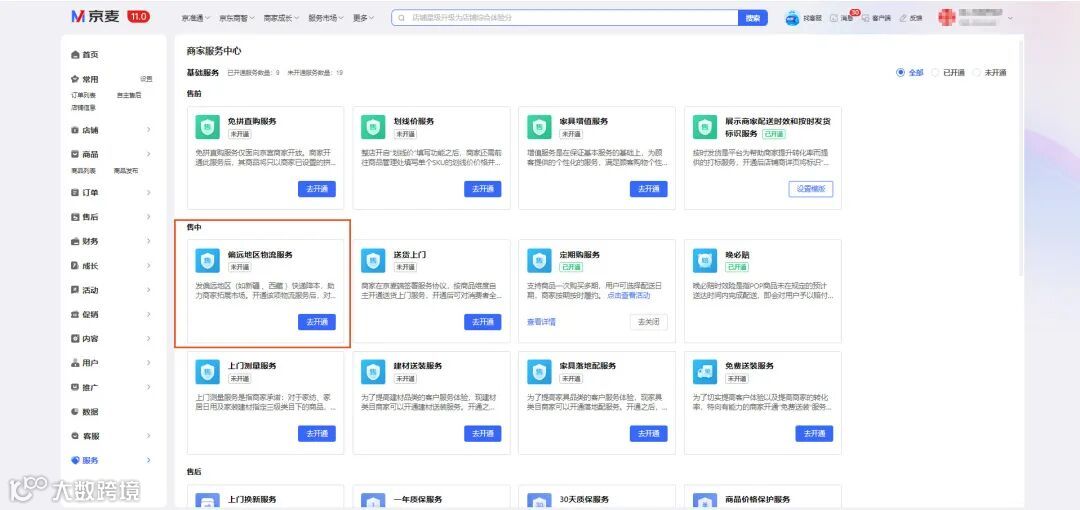Click the shield icon of 建材送装服务
This screenshot has height=510, width=1080.
(373, 372)
